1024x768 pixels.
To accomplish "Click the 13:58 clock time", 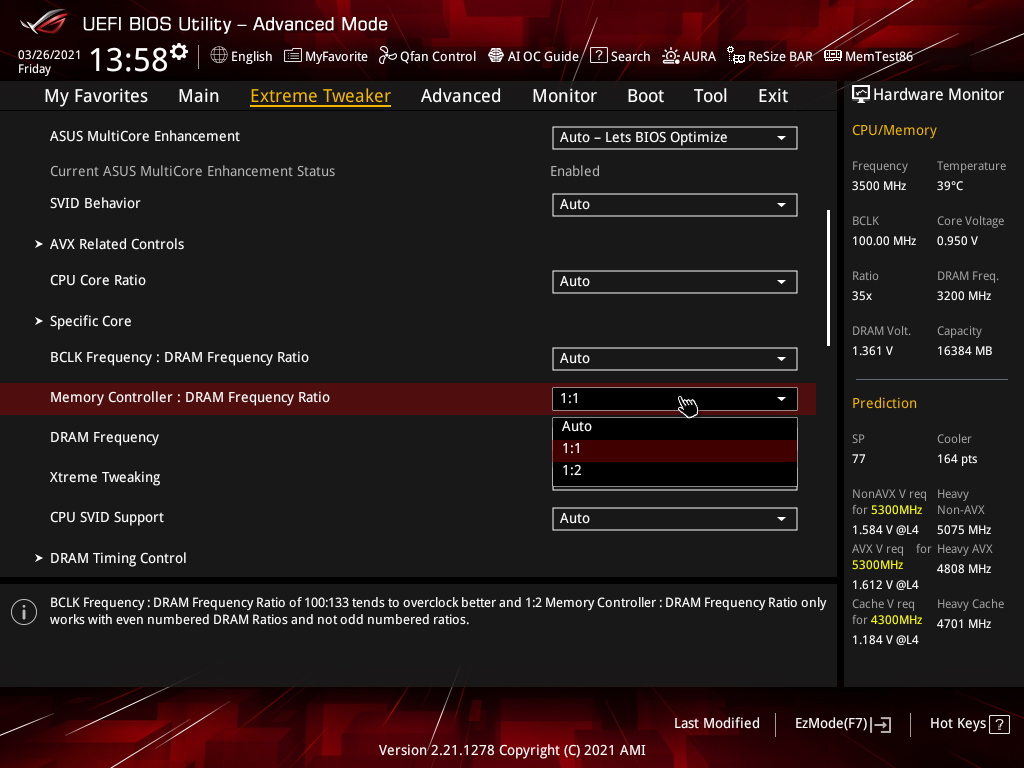I will tap(129, 60).
